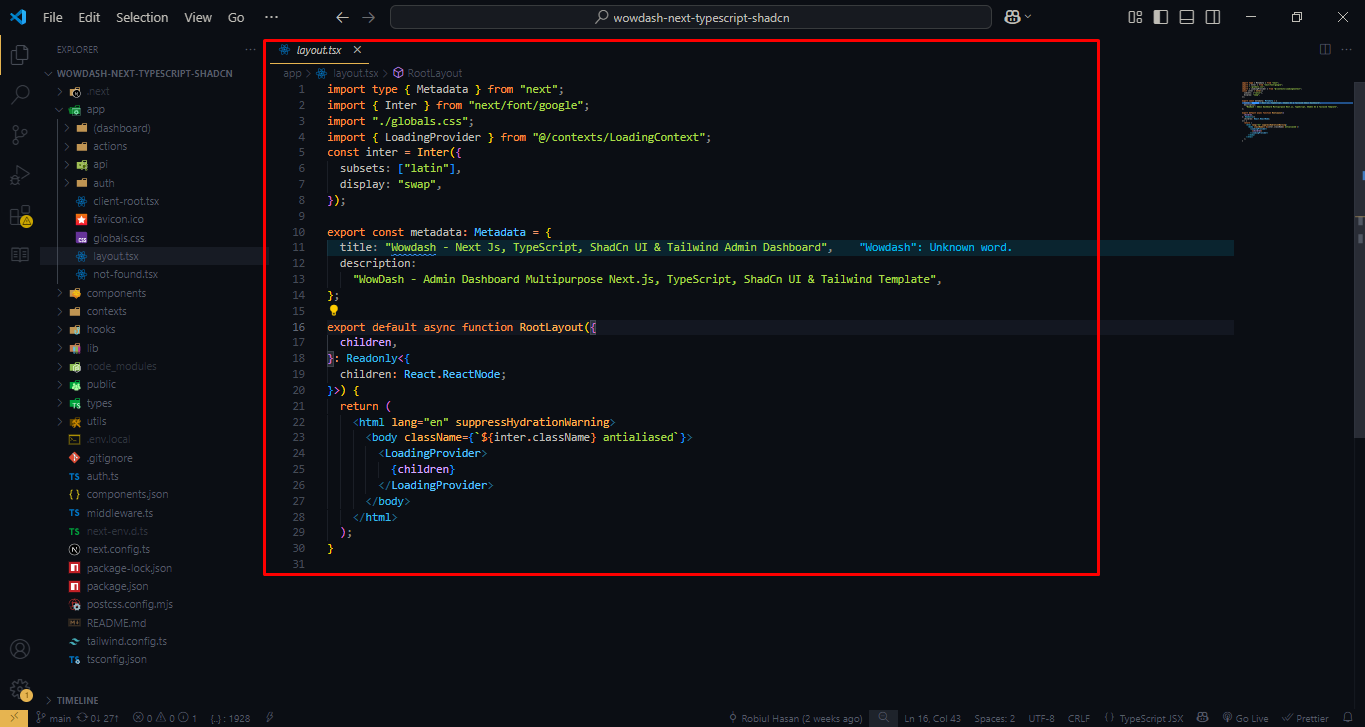Open the View menu

pos(197,16)
